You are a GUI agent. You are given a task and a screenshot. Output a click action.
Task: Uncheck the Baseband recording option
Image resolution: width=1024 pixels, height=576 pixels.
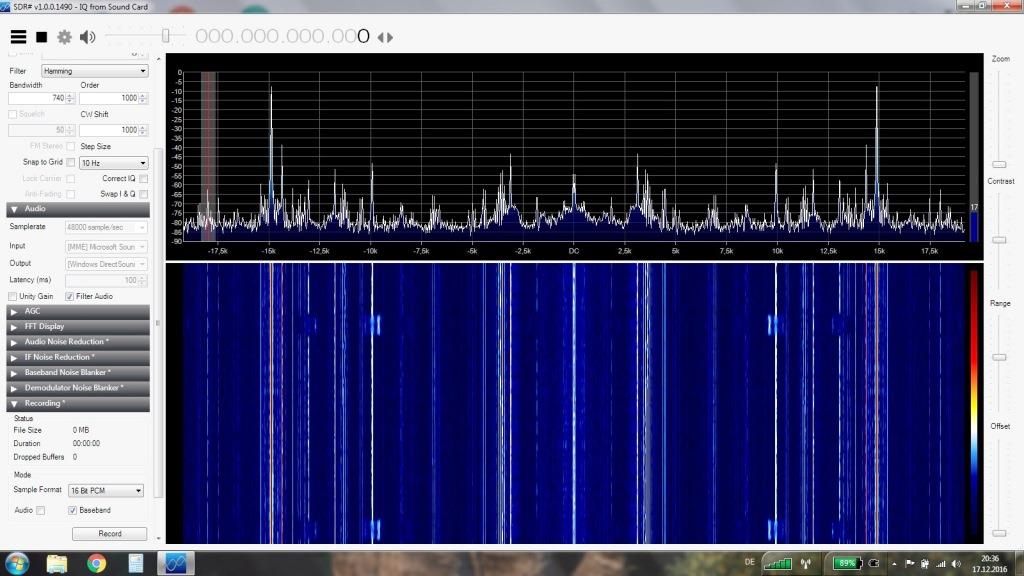pyautogui.click(x=71, y=510)
